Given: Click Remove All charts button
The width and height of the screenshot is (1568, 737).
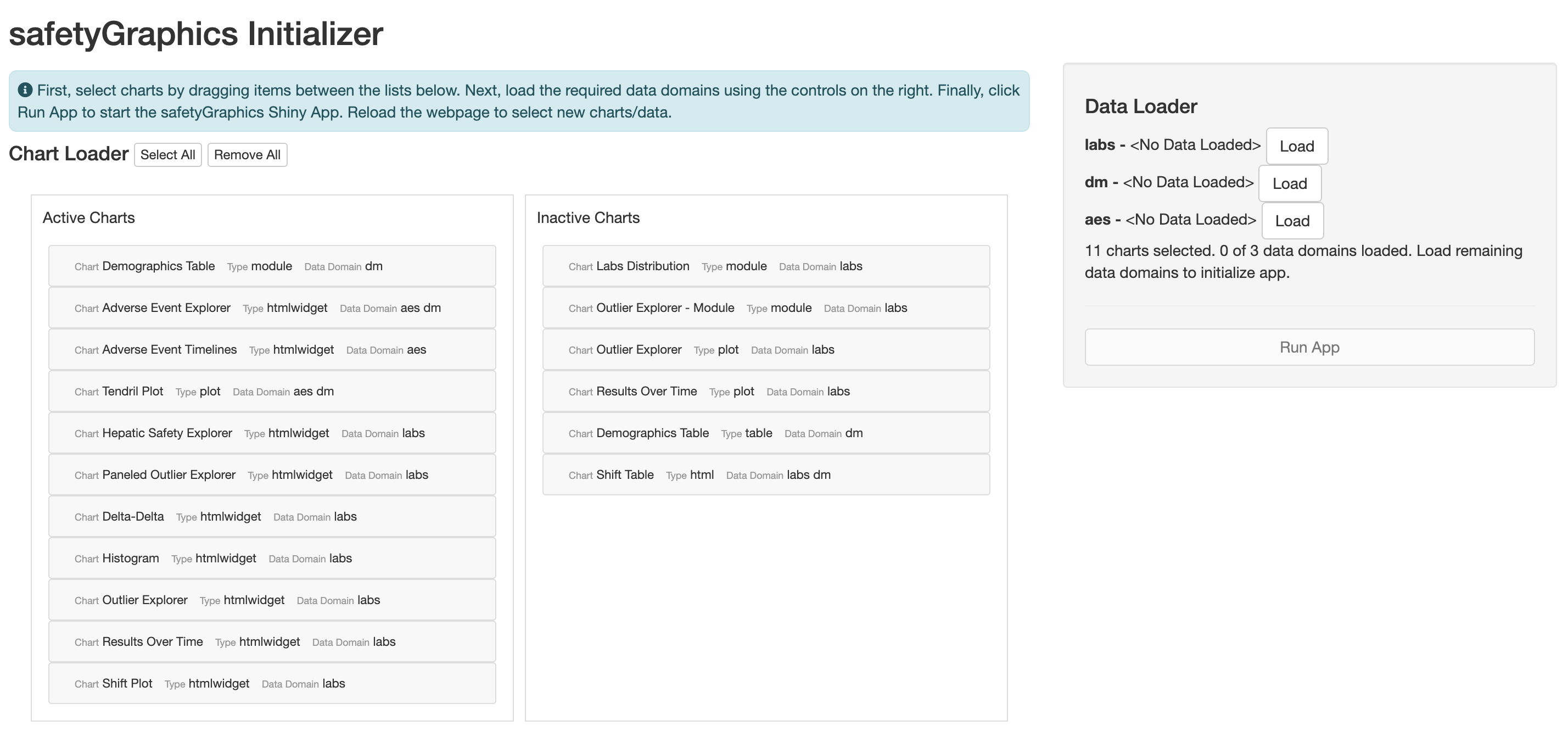Looking at the screenshot, I should (247, 155).
